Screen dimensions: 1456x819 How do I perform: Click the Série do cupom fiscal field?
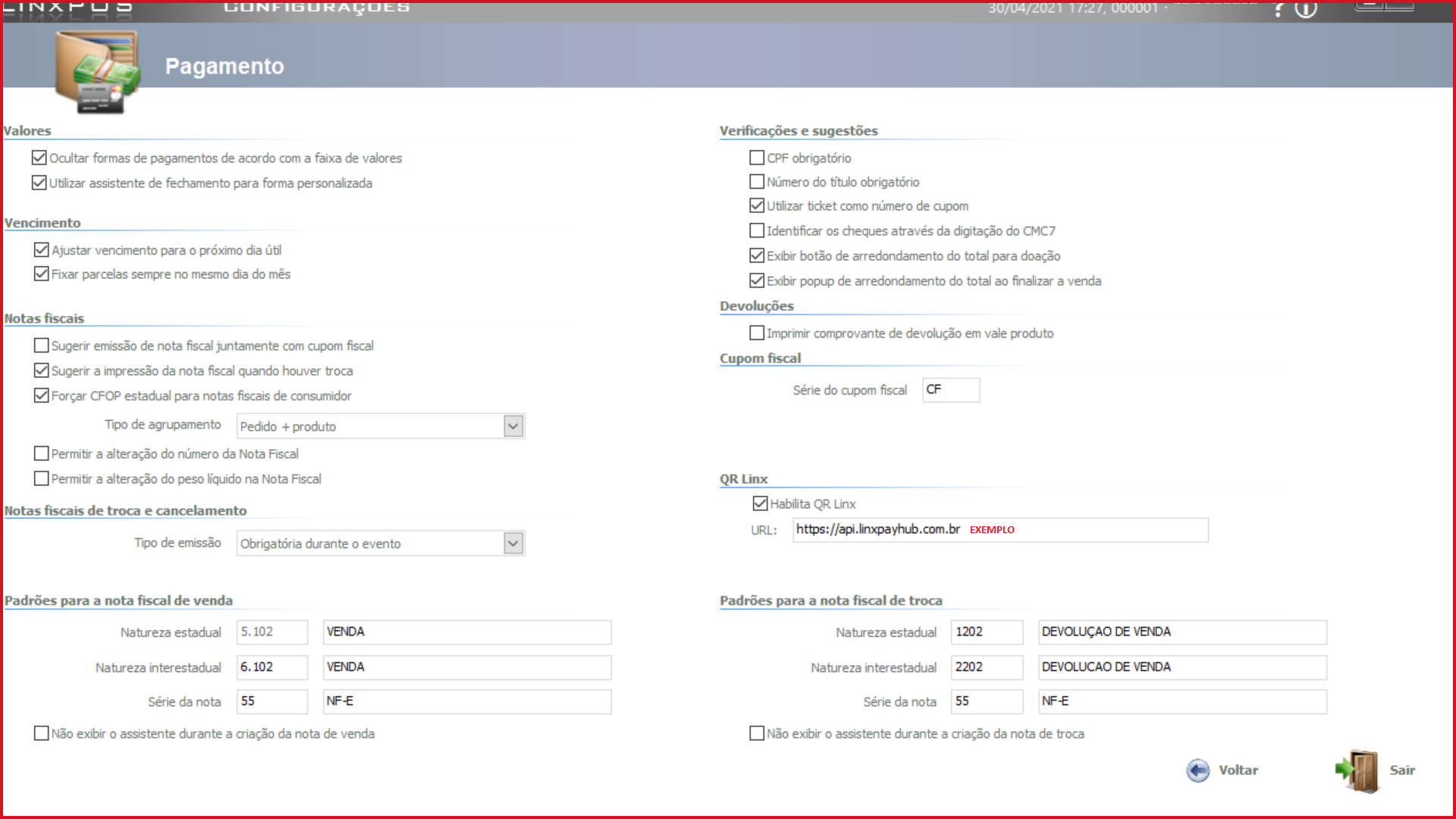951,390
